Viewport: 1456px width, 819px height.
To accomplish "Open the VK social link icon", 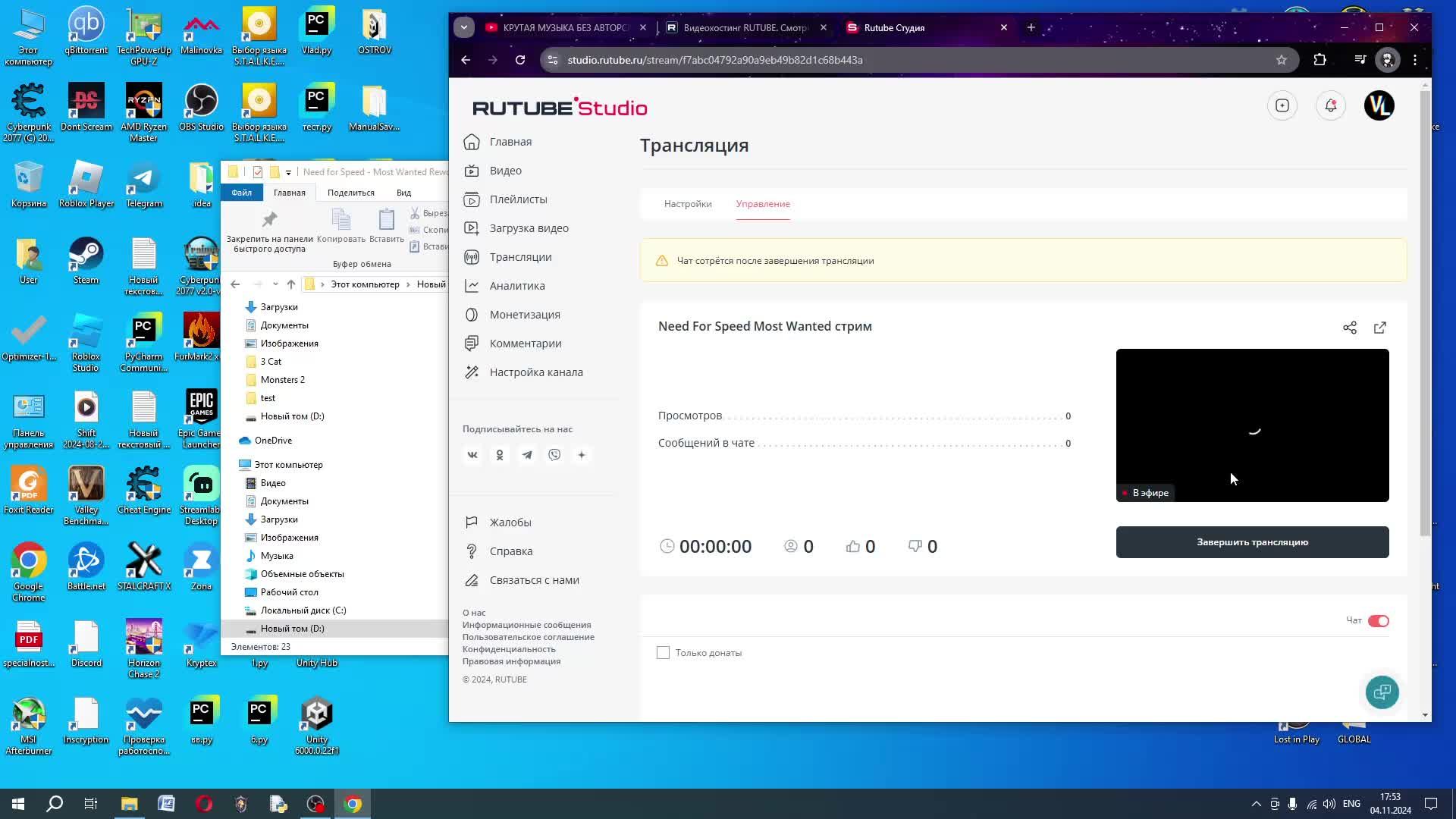I will coord(472,455).
